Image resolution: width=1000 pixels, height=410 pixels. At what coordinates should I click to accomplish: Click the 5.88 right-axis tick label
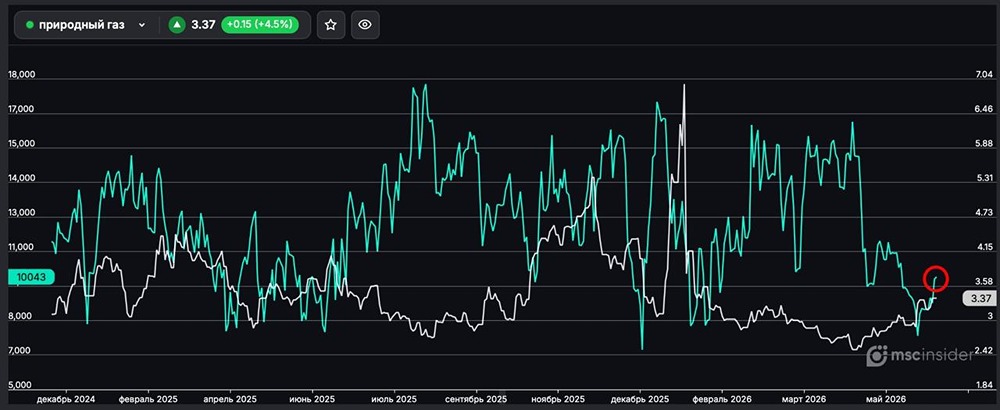pos(984,143)
